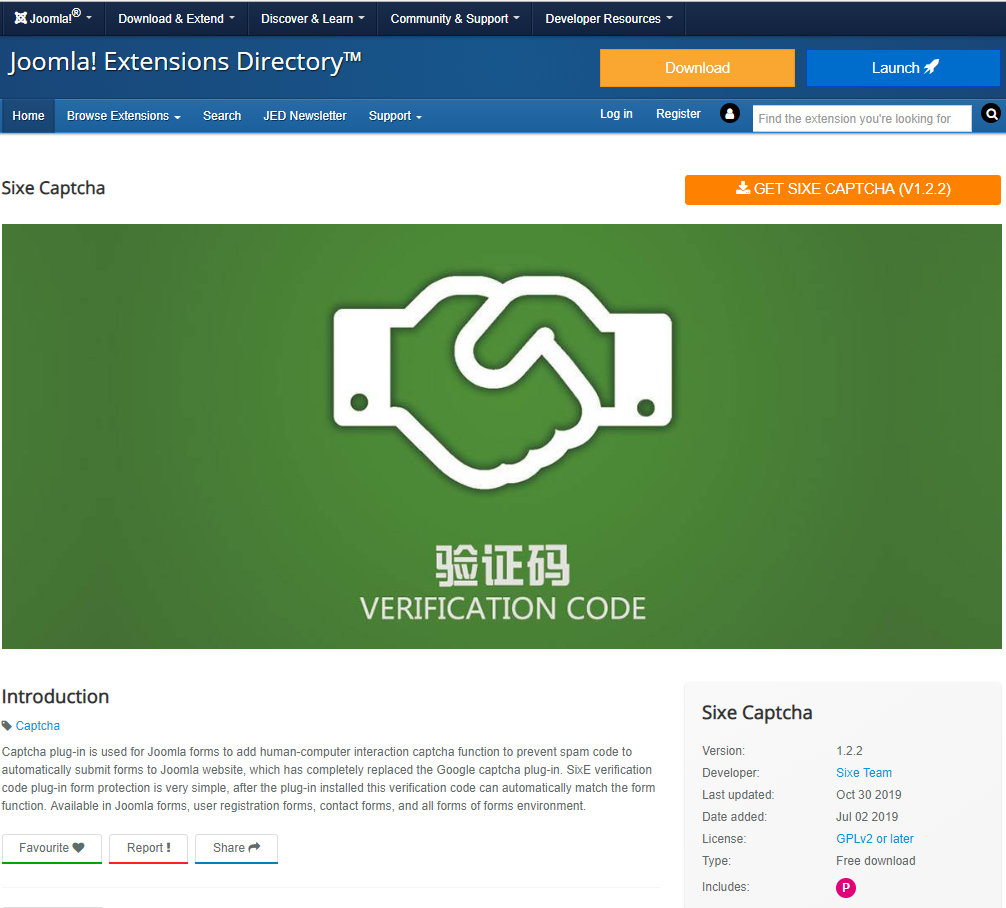
Task: Click the Joomla! logo menu
Action: [52, 19]
